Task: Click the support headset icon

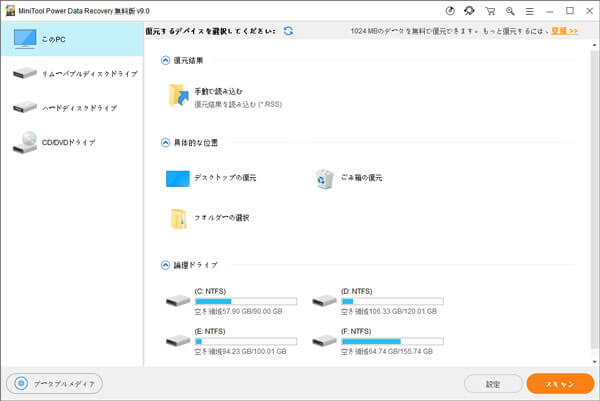Action: pos(469,10)
